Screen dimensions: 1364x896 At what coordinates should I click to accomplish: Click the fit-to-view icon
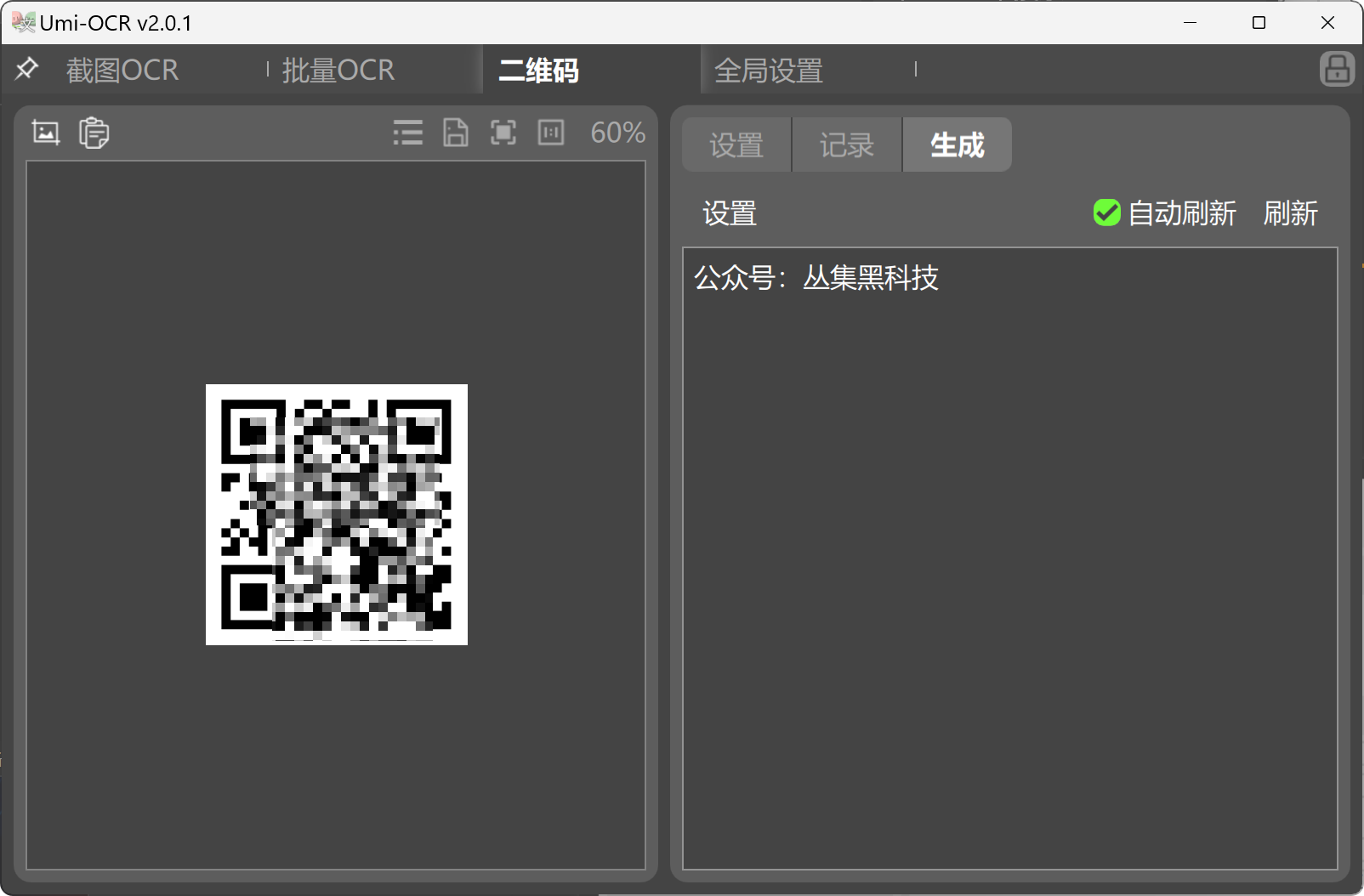[x=503, y=133]
